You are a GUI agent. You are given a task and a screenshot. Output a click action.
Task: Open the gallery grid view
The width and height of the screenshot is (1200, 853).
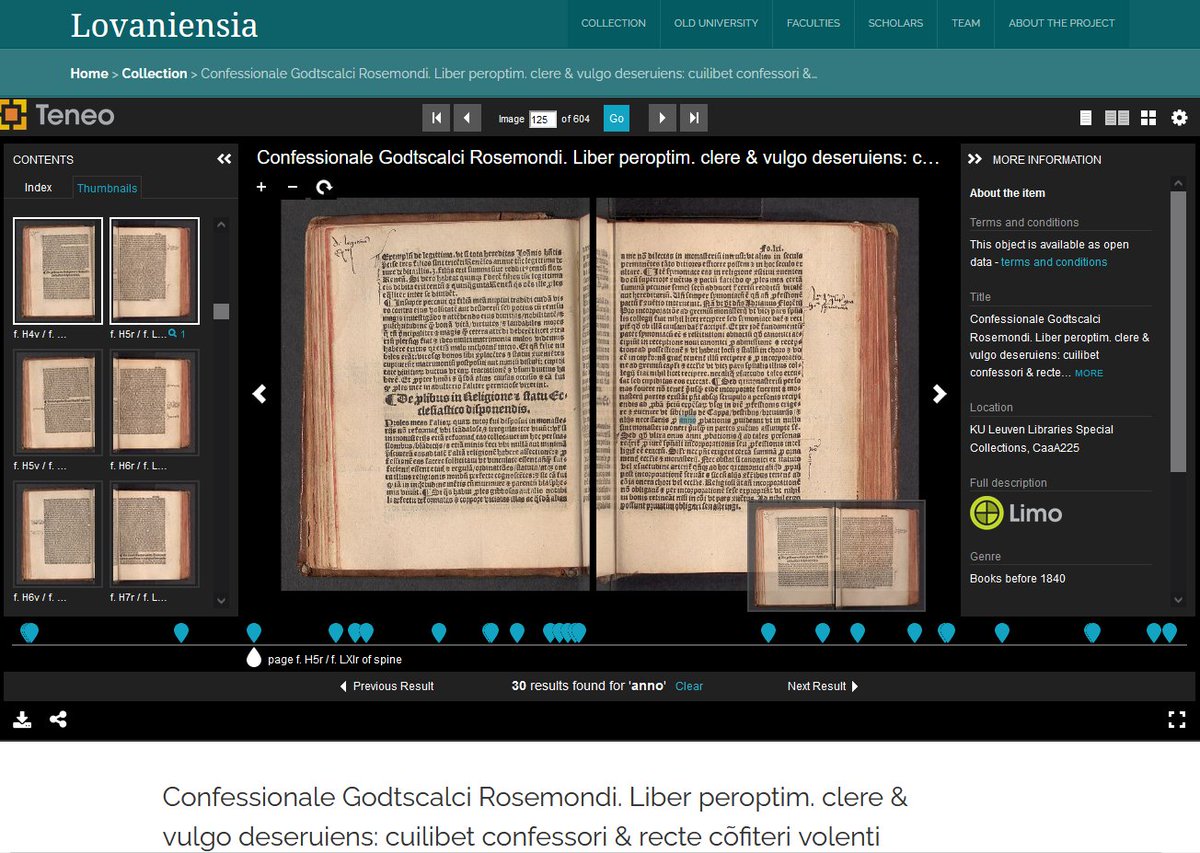pos(1148,117)
